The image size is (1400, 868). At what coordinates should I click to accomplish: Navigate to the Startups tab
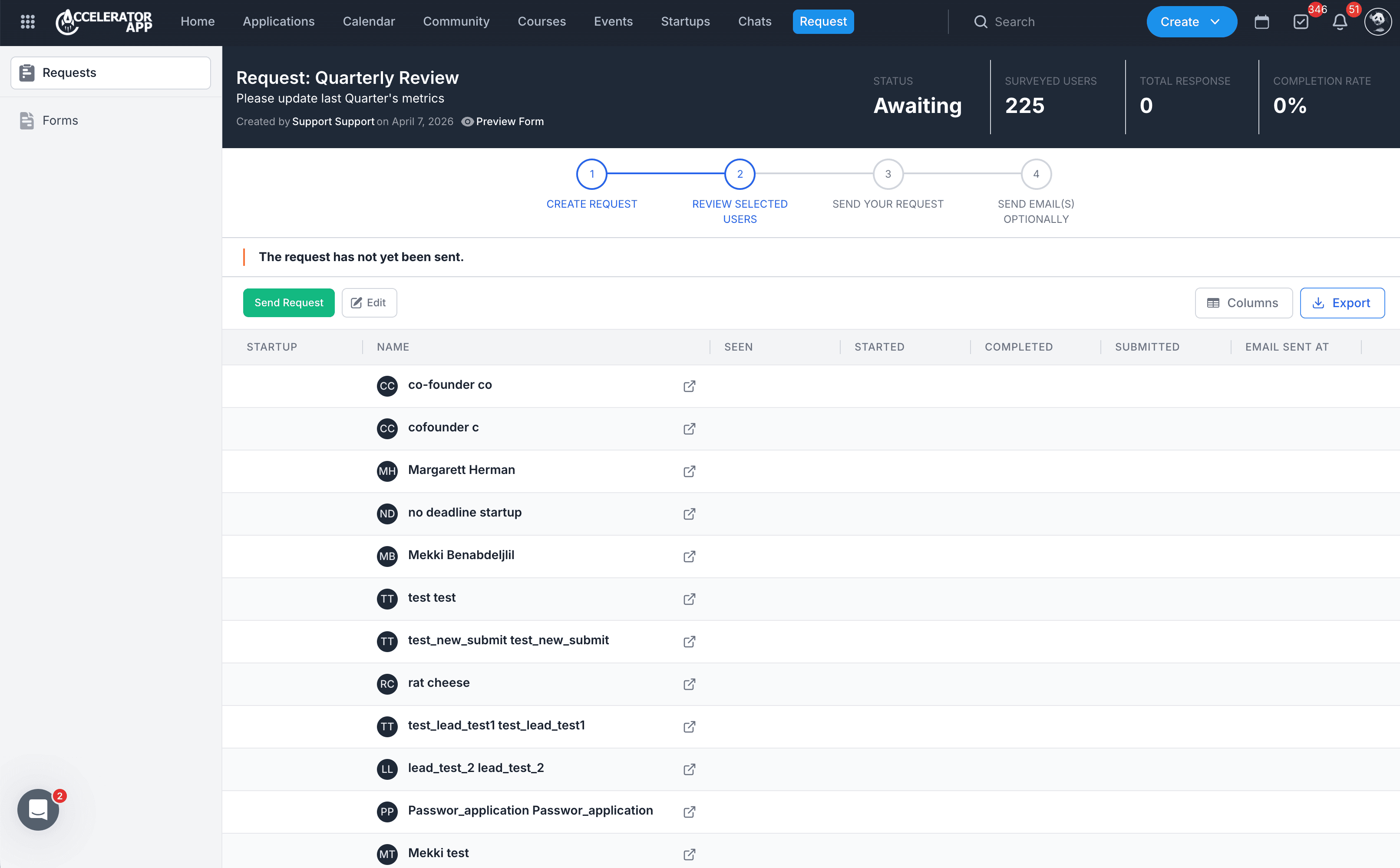(685, 21)
